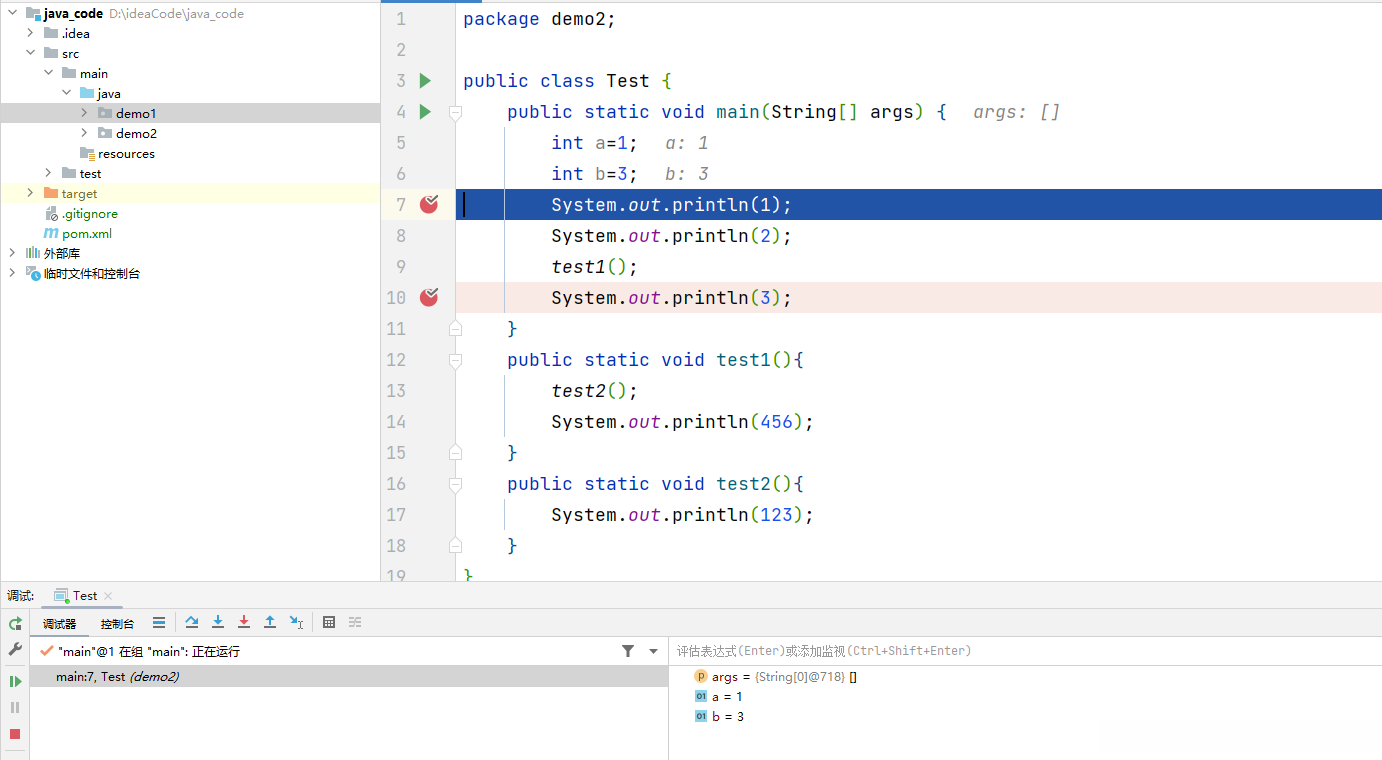Click the Step Out debug icon
Viewport: 1382px width, 760px height.
pos(270,622)
